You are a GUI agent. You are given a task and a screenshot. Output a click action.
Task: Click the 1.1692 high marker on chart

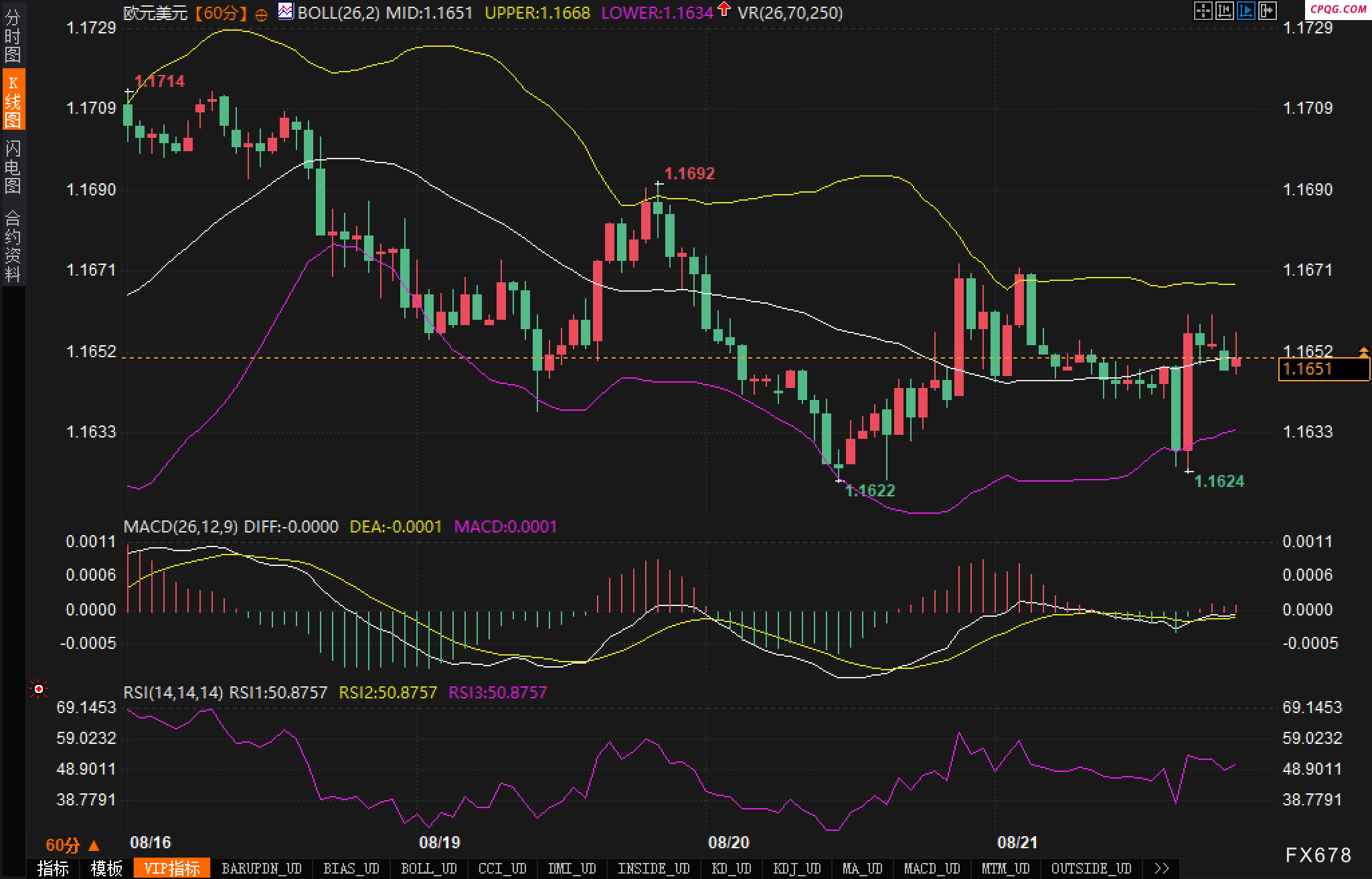pyautogui.click(x=689, y=173)
